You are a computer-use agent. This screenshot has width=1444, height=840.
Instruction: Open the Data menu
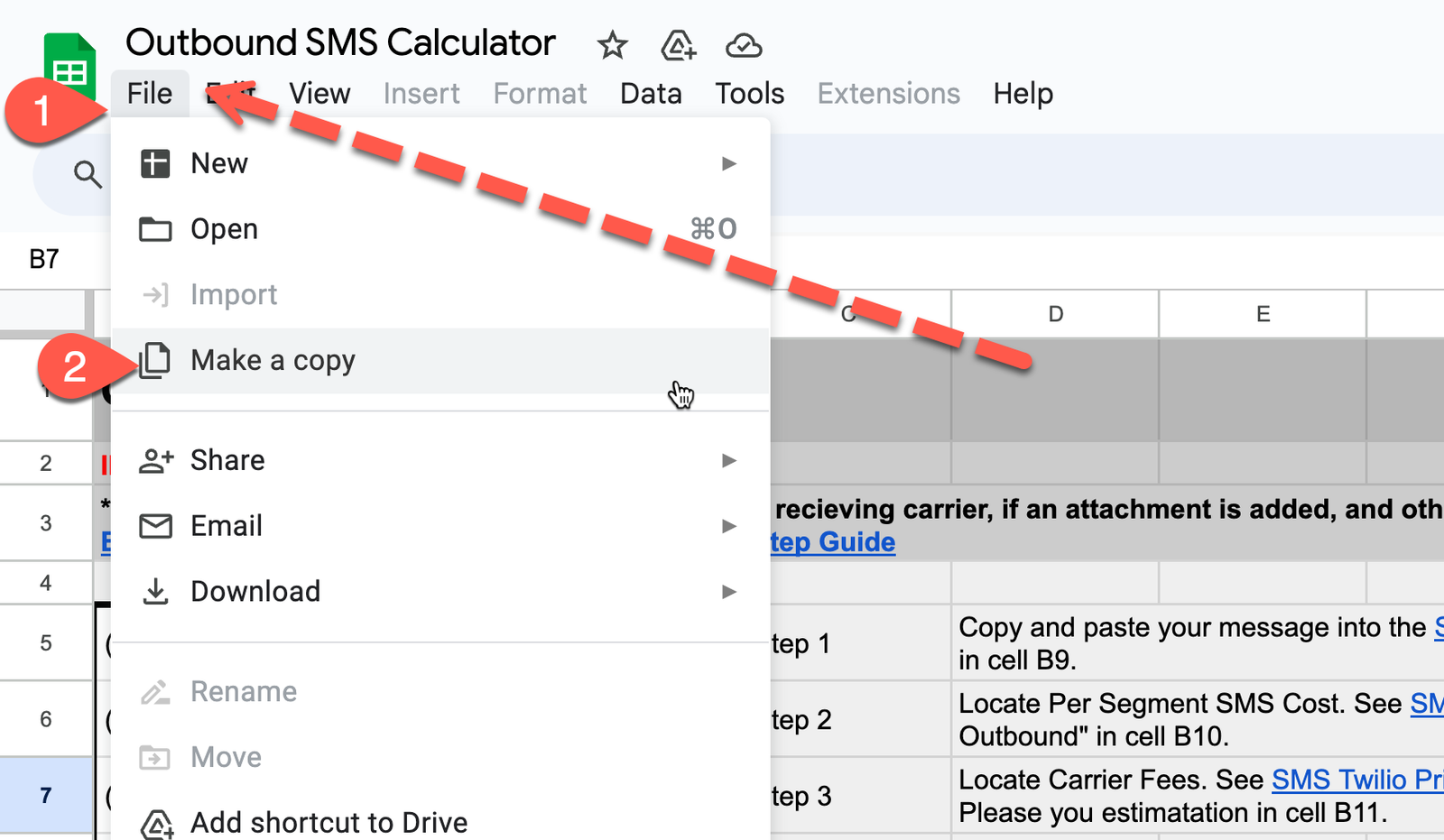(651, 94)
